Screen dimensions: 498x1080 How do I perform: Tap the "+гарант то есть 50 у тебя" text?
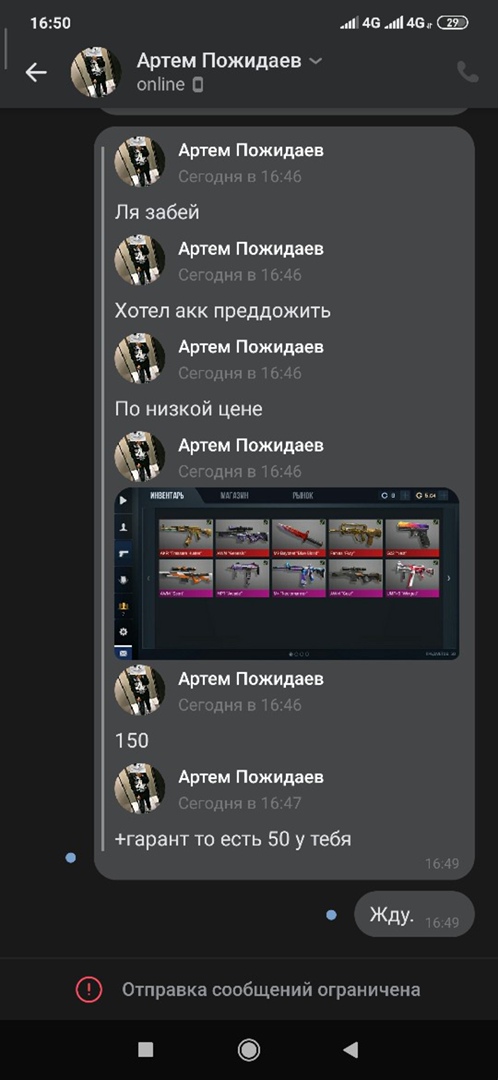click(234, 840)
